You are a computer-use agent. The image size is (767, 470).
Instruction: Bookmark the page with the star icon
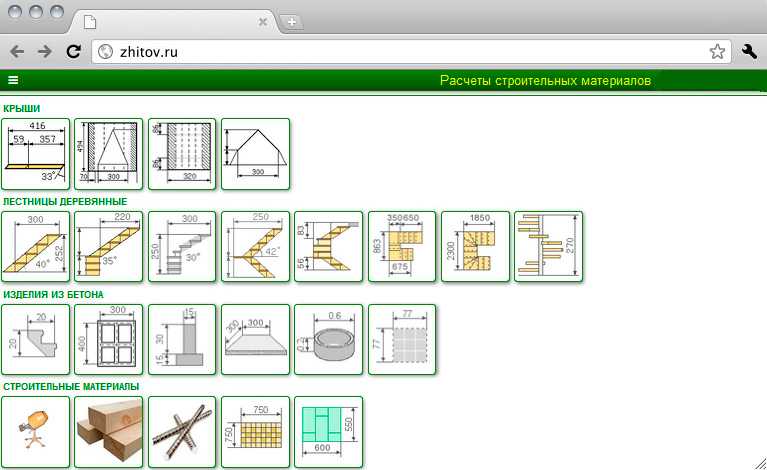point(717,51)
